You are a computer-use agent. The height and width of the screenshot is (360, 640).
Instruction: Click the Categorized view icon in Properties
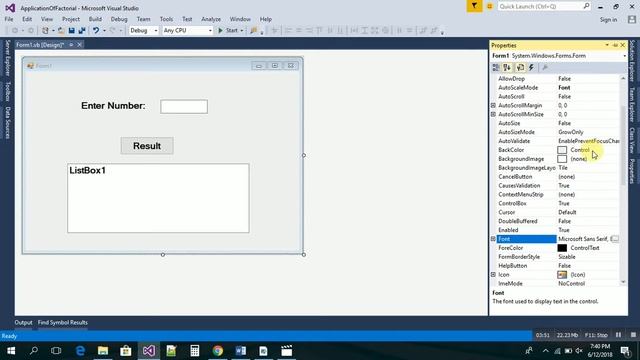pyautogui.click(x=496, y=68)
